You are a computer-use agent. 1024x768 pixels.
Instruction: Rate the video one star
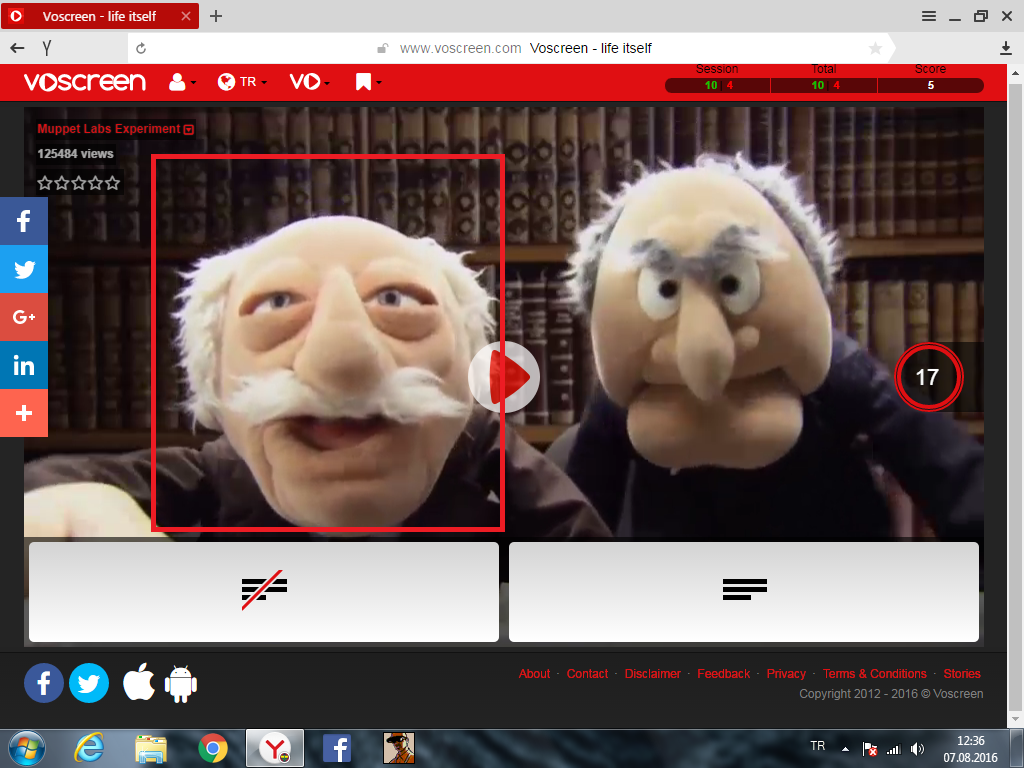(x=44, y=183)
